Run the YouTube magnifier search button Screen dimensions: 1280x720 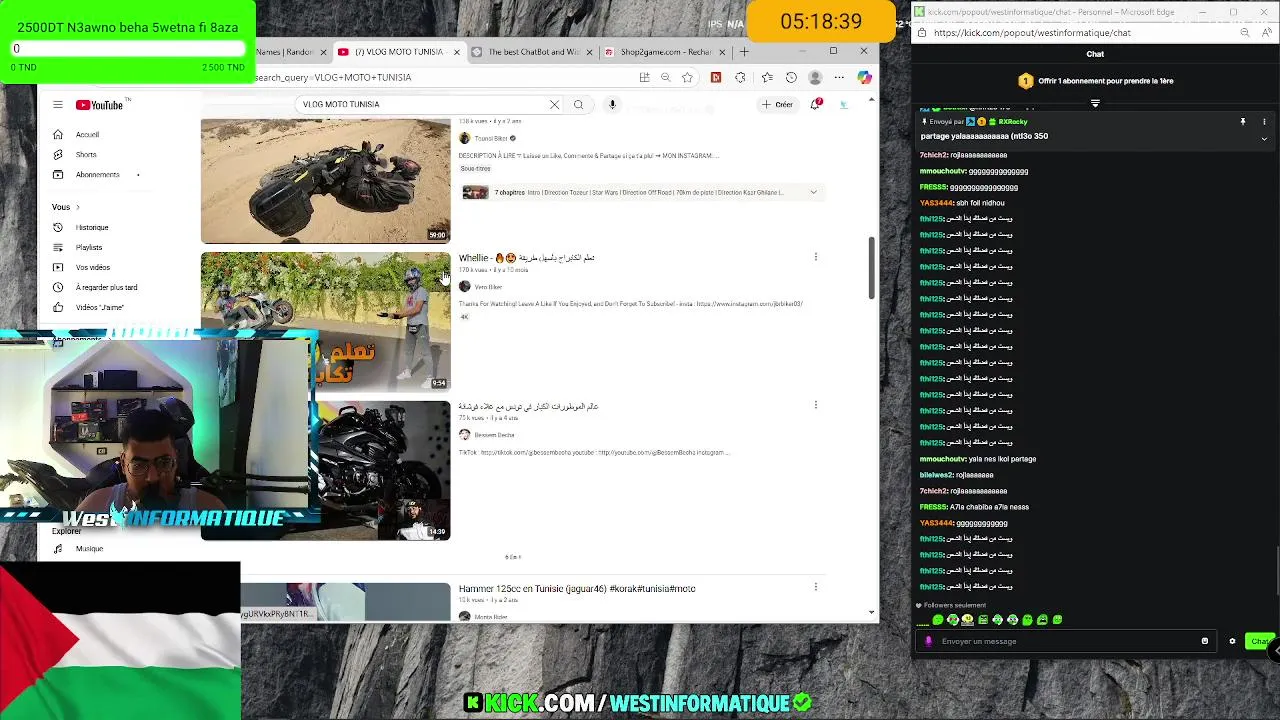coord(578,104)
